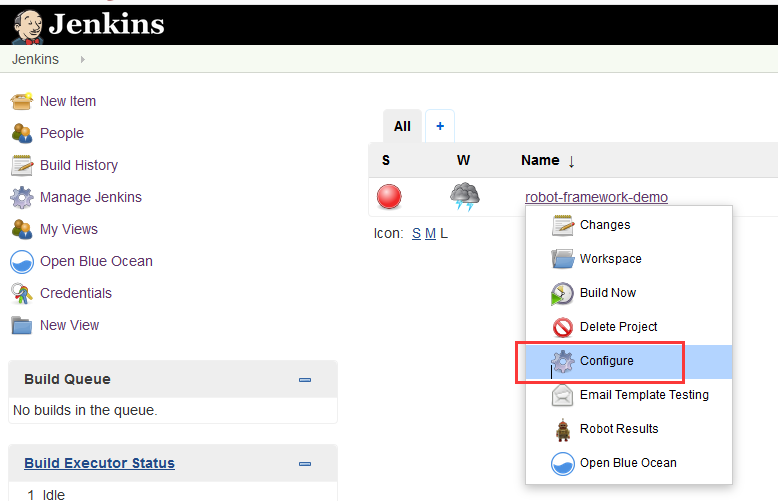Open the My Views link
Image resolution: width=778 pixels, height=501 pixels.
coord(69,230)
